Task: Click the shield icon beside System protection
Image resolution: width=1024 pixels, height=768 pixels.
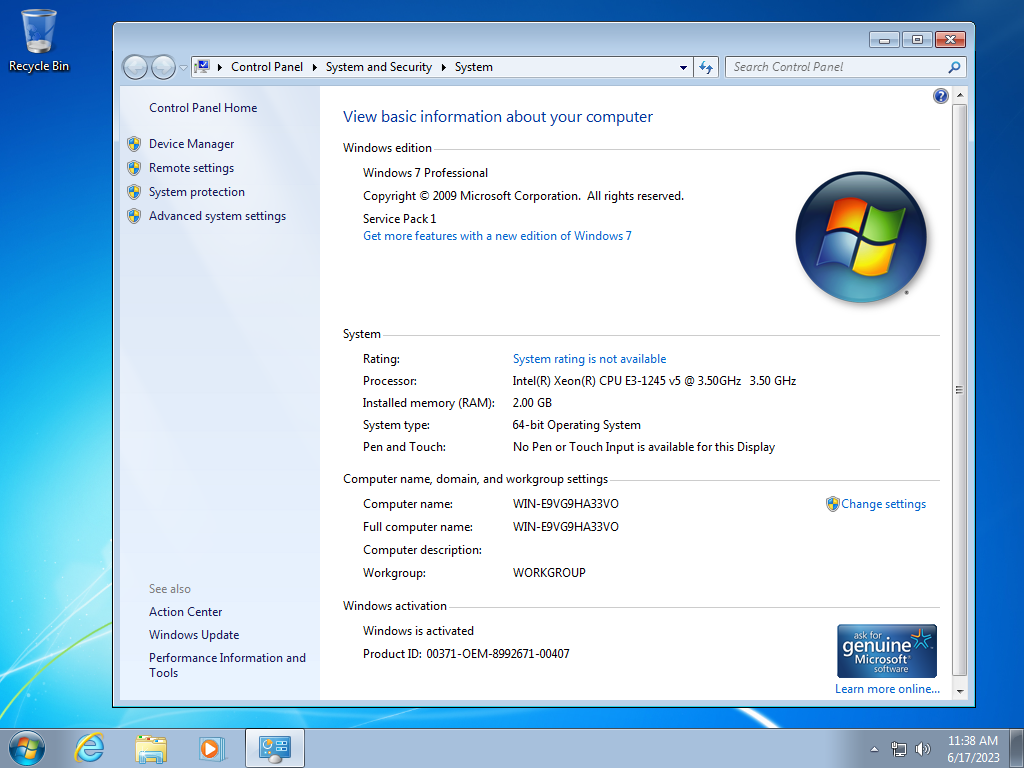Action: click(134, 192)
